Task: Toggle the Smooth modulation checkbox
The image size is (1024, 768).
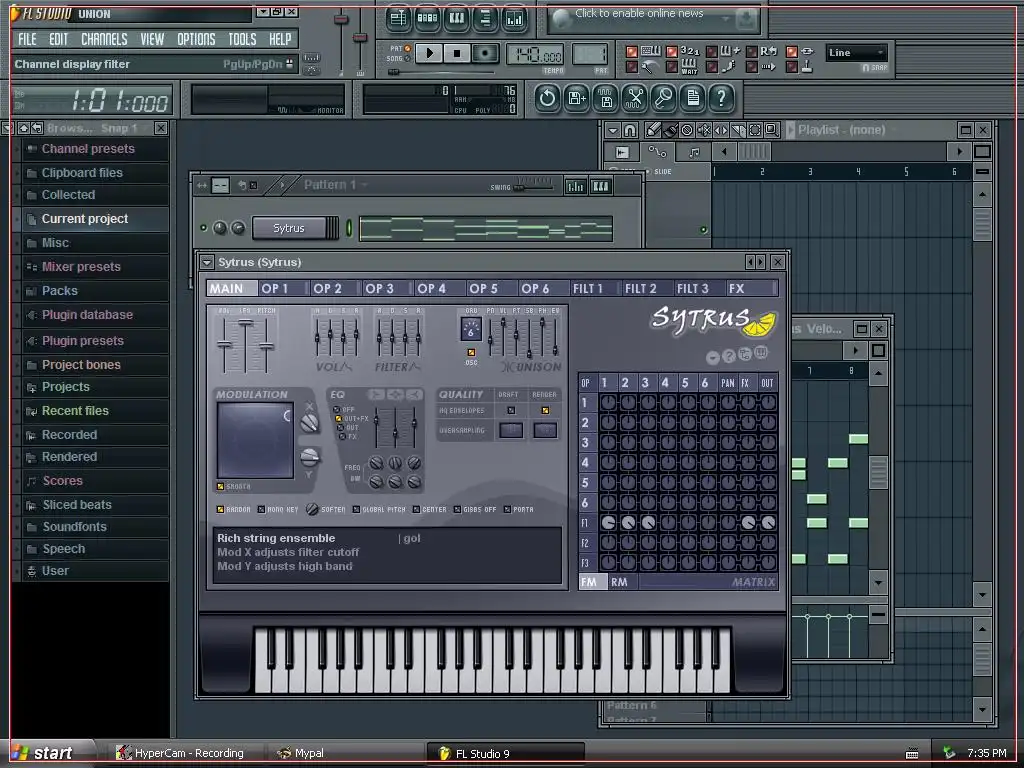Action: click(x=221, y=487)
